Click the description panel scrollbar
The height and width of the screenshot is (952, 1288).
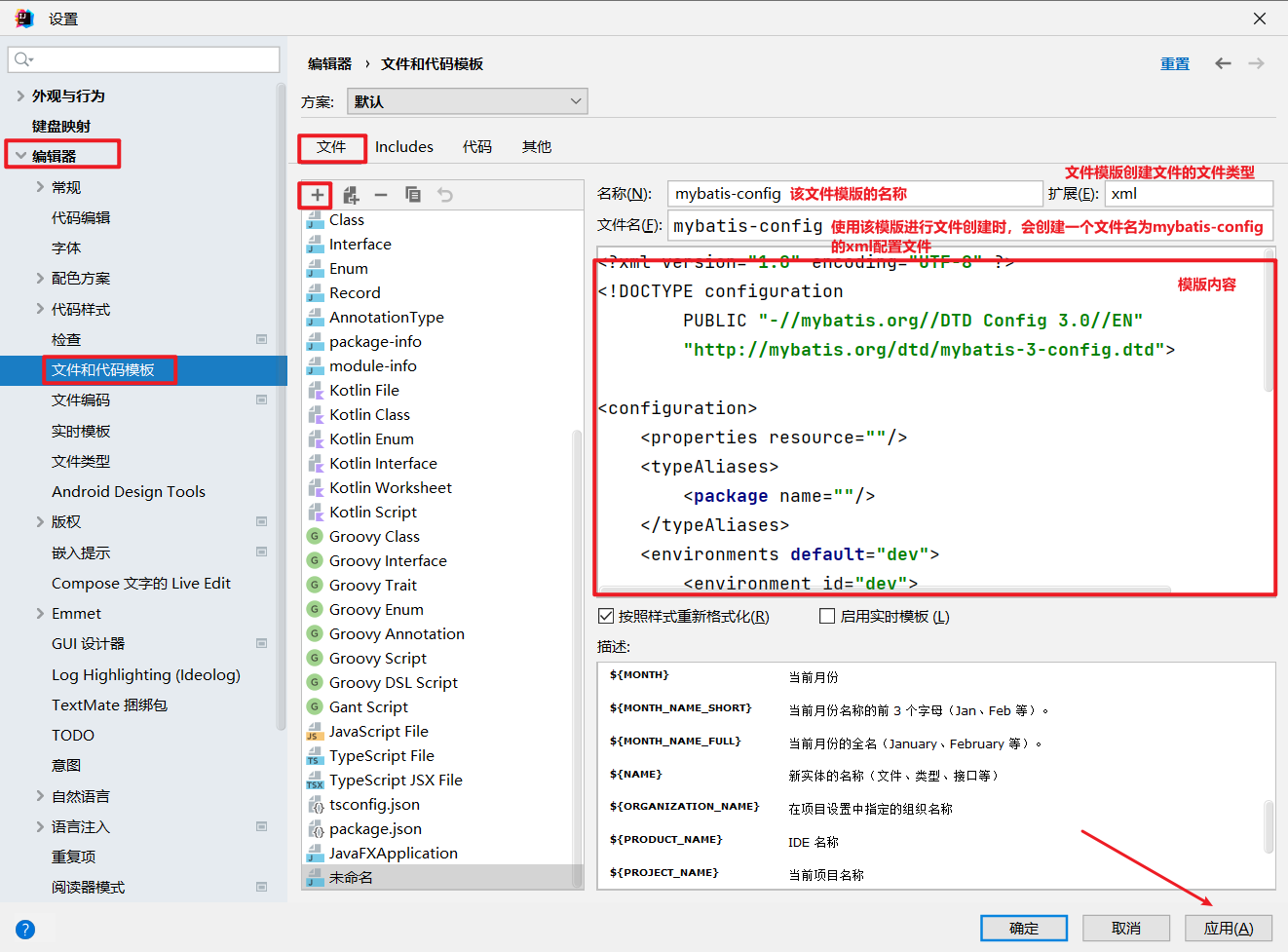pyautogui.click(x=1269, y=826)
